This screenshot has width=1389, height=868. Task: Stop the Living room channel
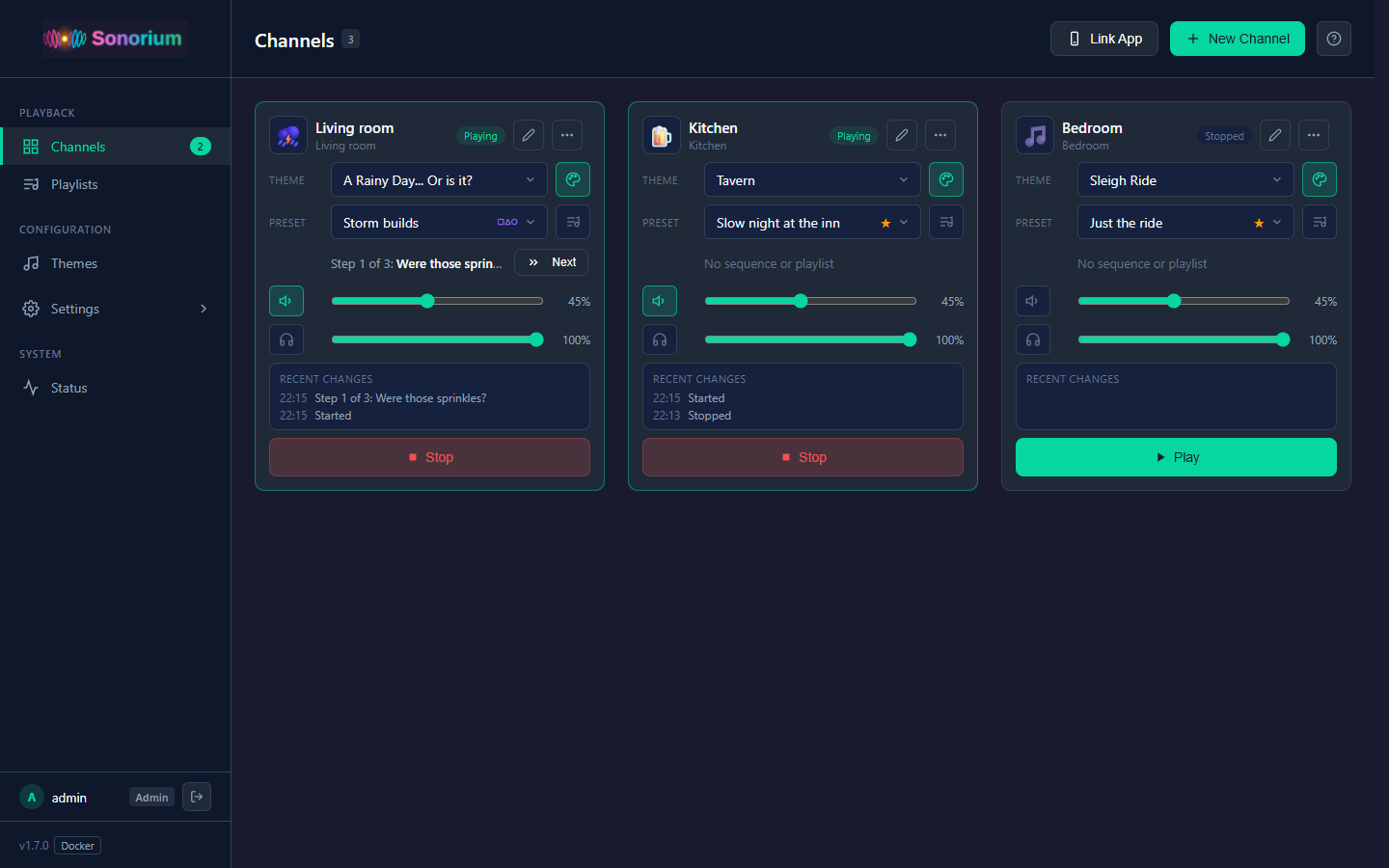point(429,457)
